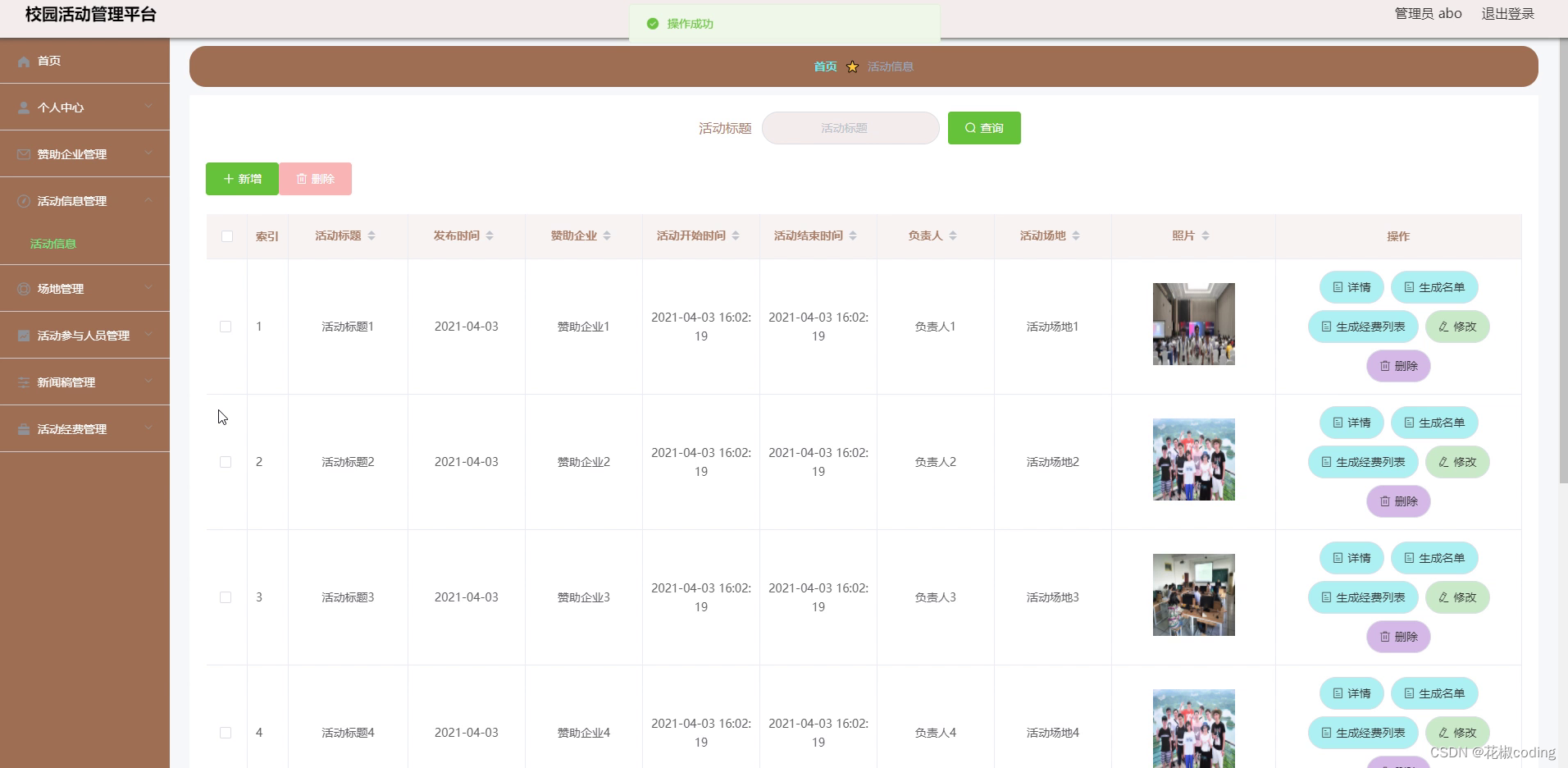Open 个人中心 sidebar menu label
The width and height of the screenshot is (1568, 768).
point(61,107)
